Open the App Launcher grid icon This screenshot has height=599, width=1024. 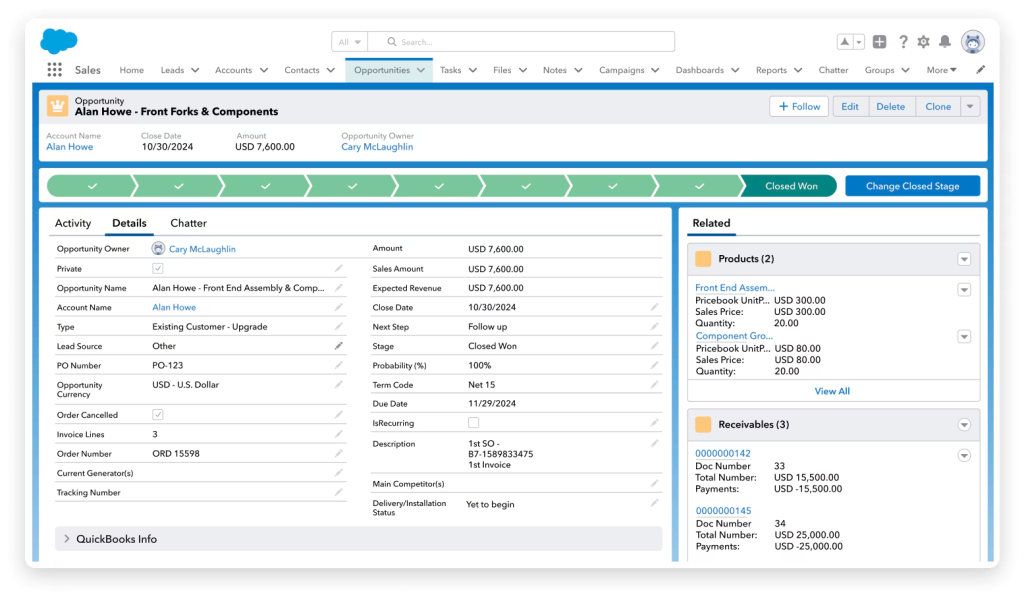[x=55, y=70]
